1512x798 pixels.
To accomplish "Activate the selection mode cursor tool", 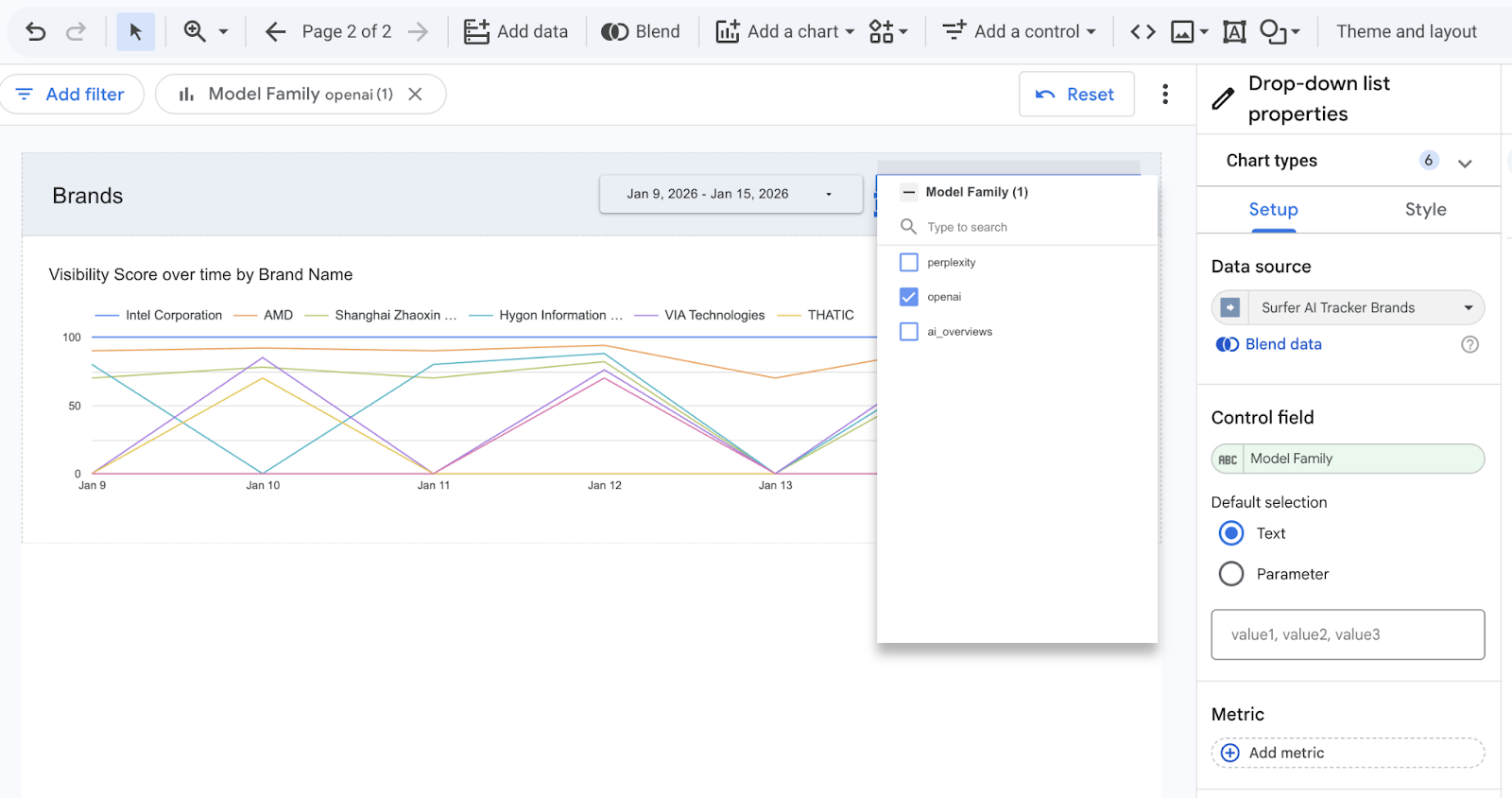I will click(x=135, y=32).
